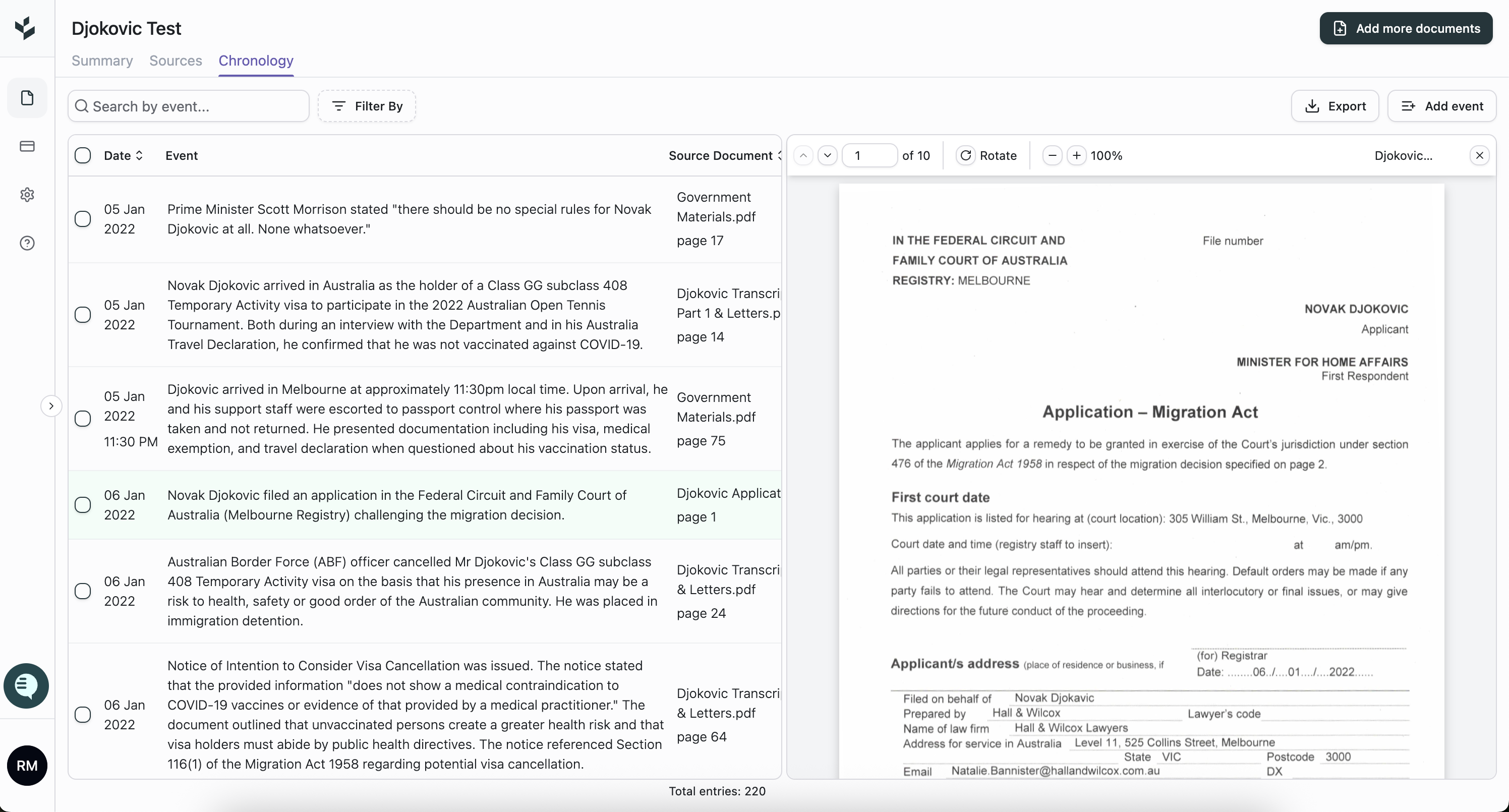Expand the collapsed sidebar chevron

(51, 406)
